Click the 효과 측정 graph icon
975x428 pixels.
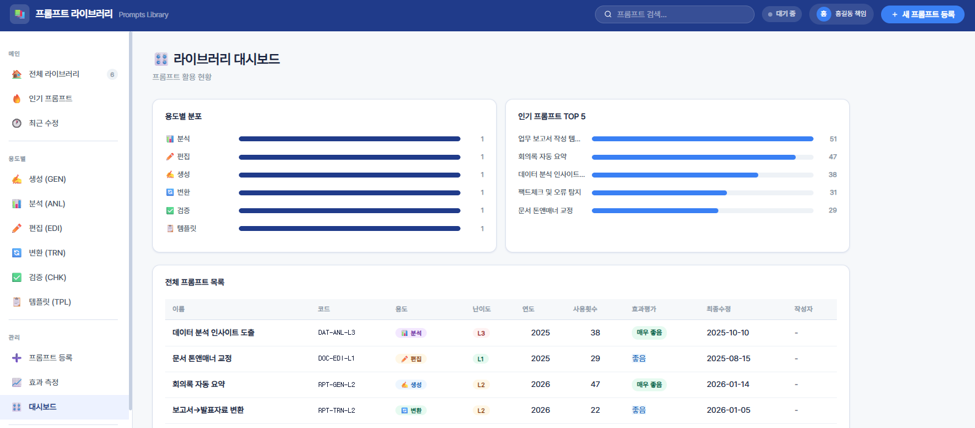click(x=17, y=382)
